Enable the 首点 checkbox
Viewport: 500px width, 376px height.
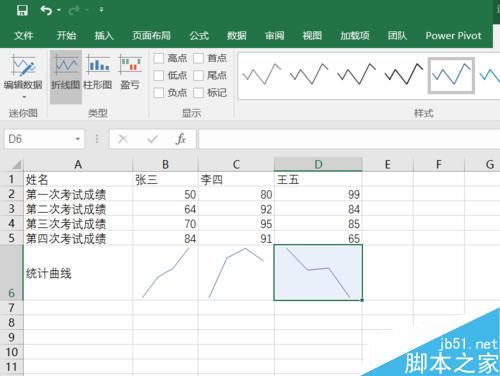click(x=198, y=58)
